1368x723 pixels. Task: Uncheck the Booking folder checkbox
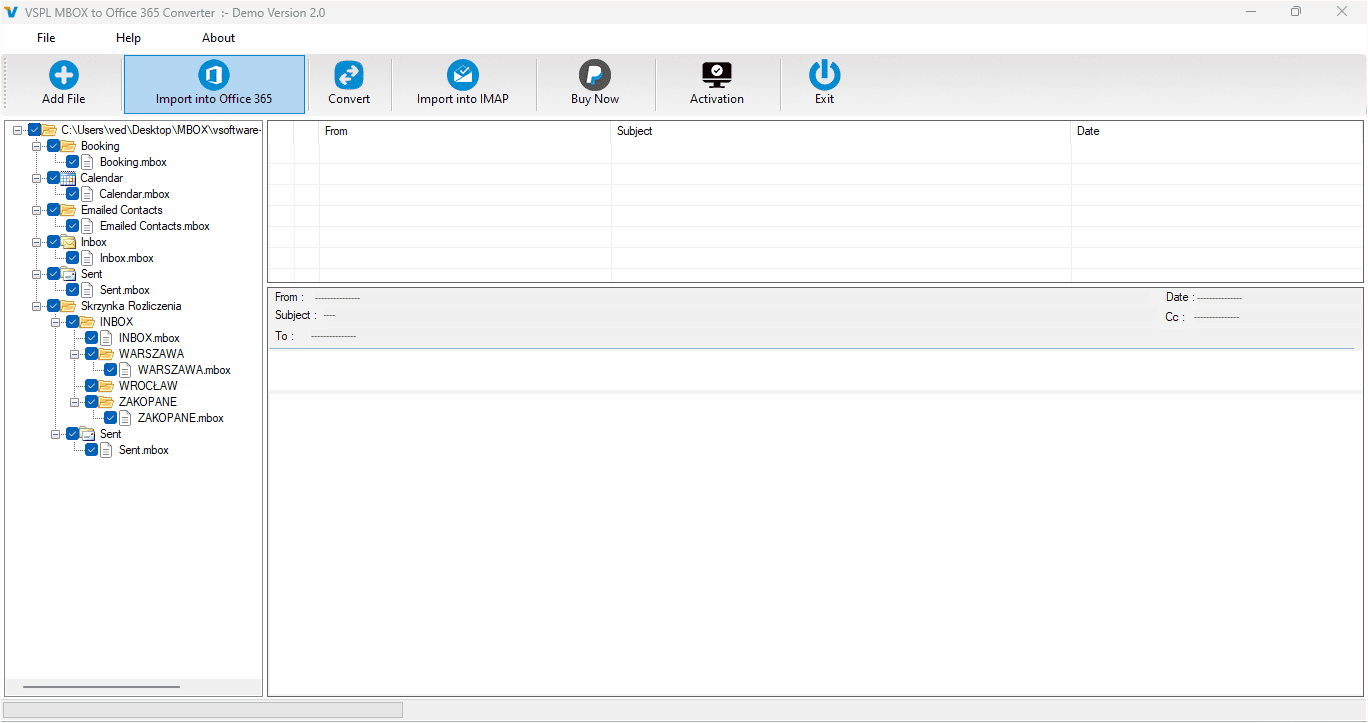[54, 146]
